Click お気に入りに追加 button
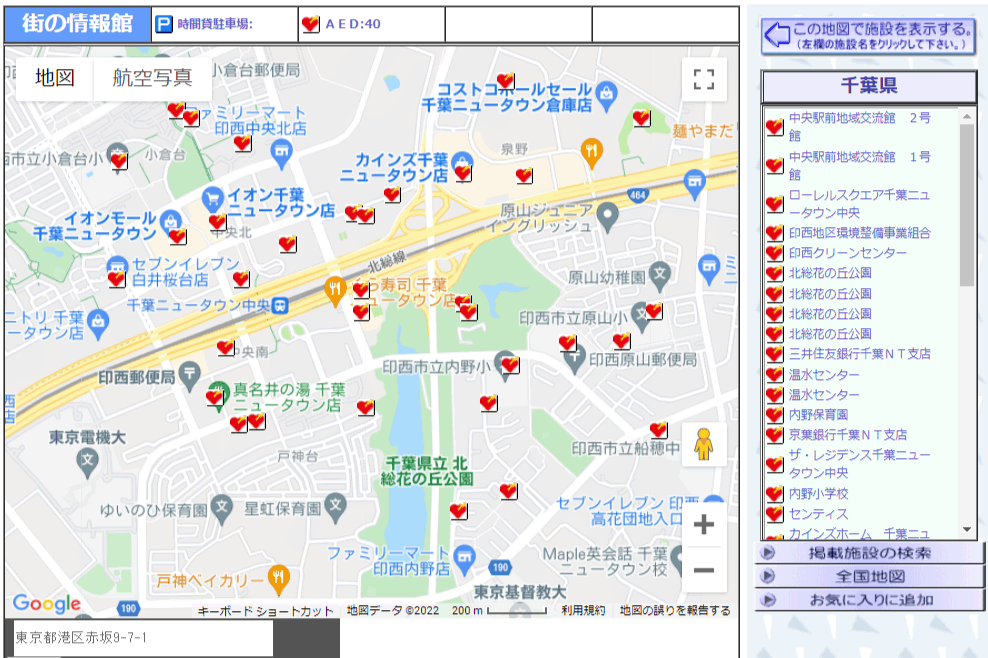Viewport: 988px width, 658px height. (x=870, y=600)
